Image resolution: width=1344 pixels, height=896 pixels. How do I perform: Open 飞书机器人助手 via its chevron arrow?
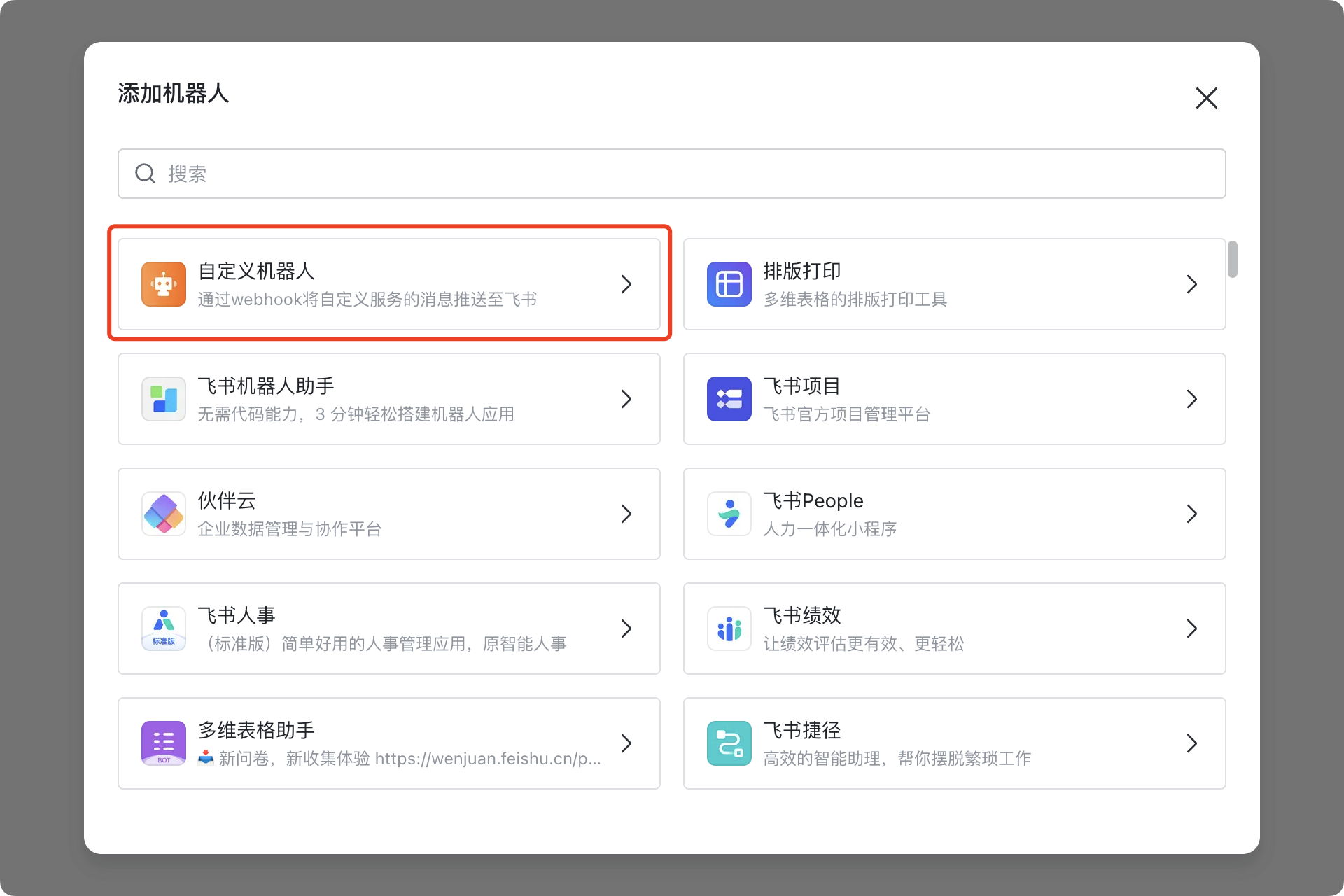(x=626, y=399)
